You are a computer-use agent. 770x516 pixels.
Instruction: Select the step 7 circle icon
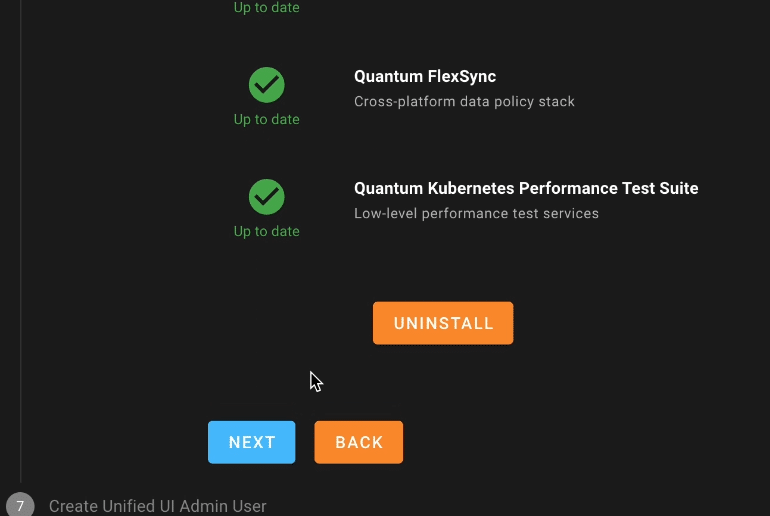click(x=20, y=506)
